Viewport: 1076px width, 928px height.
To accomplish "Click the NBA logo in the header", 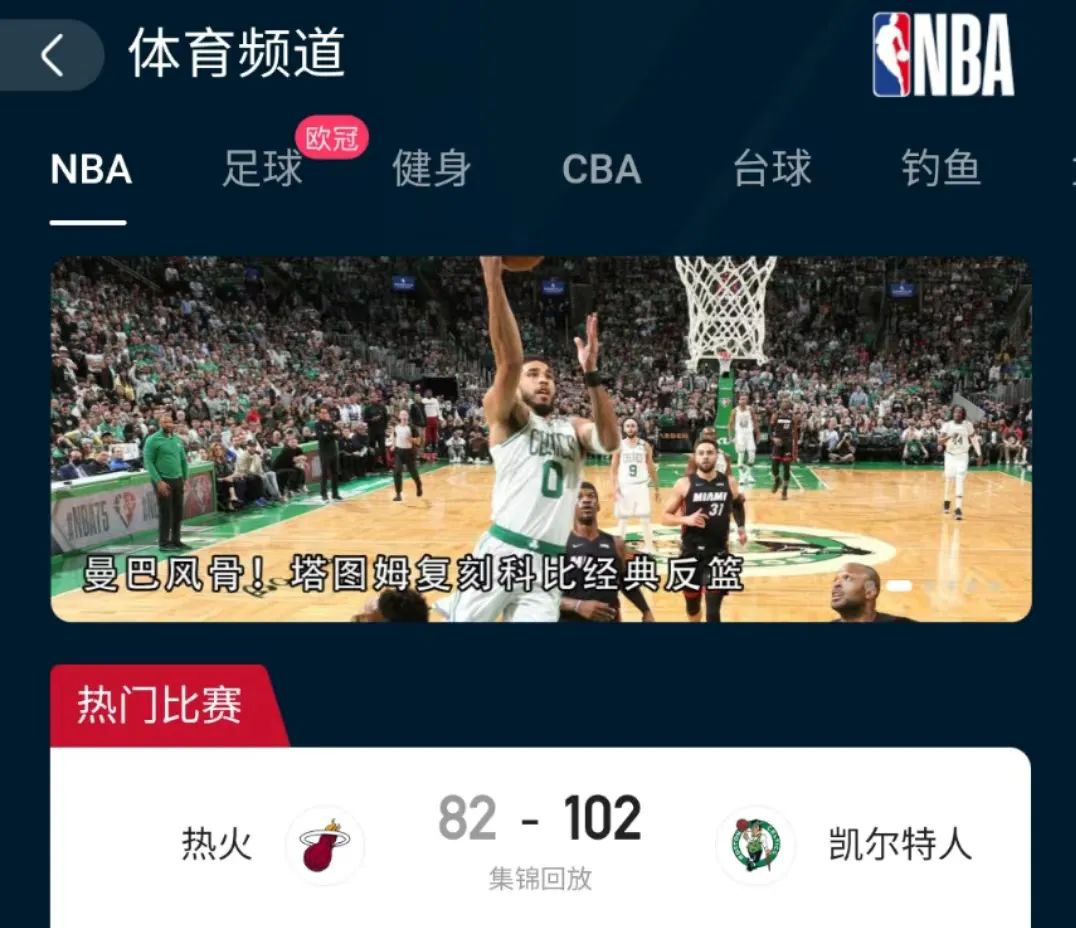I will tap(944, 55).
